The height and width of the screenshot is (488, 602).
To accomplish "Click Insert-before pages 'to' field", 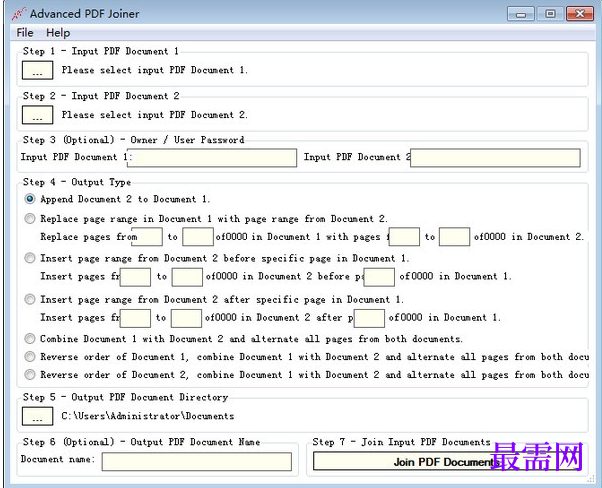I will tap(187, 277).
